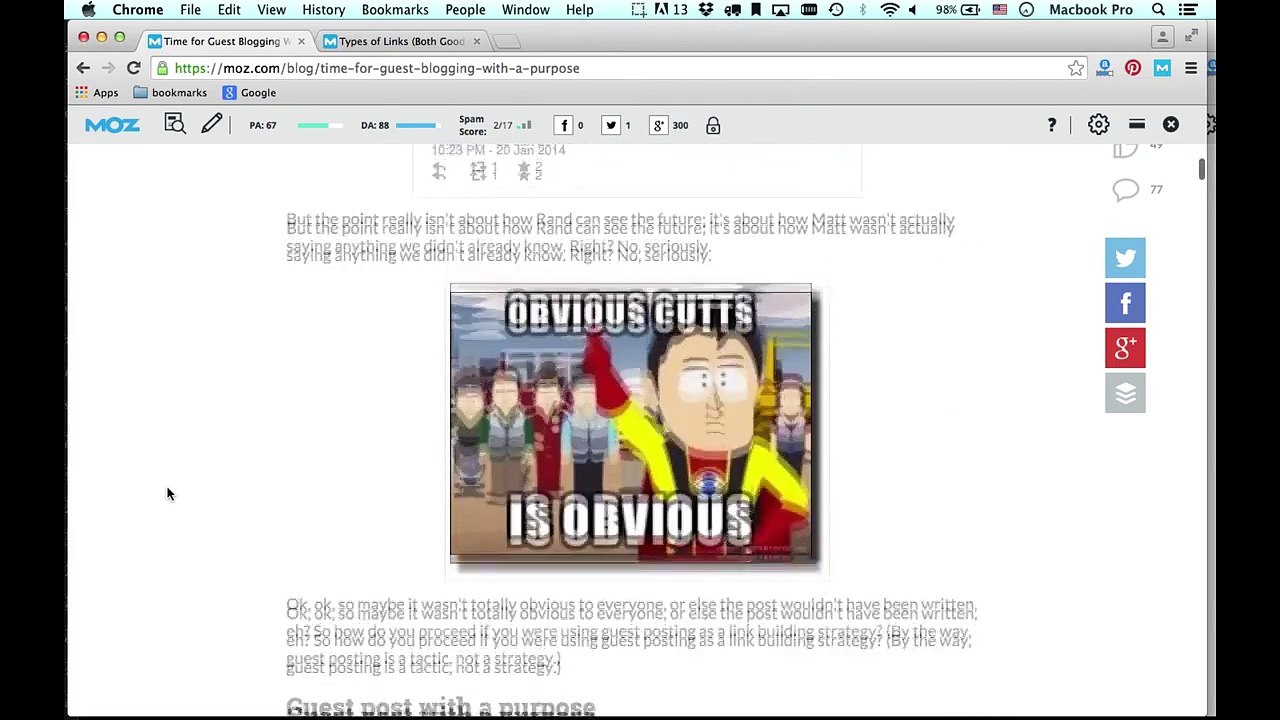Open the Dropbox menu bar icon

(x=706, y=10)
